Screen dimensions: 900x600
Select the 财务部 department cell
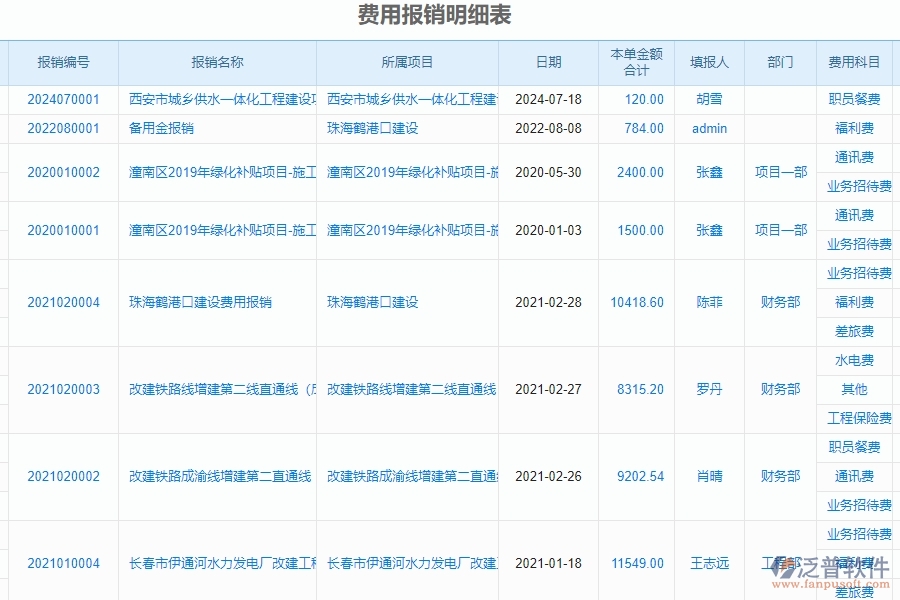point(779,301)
